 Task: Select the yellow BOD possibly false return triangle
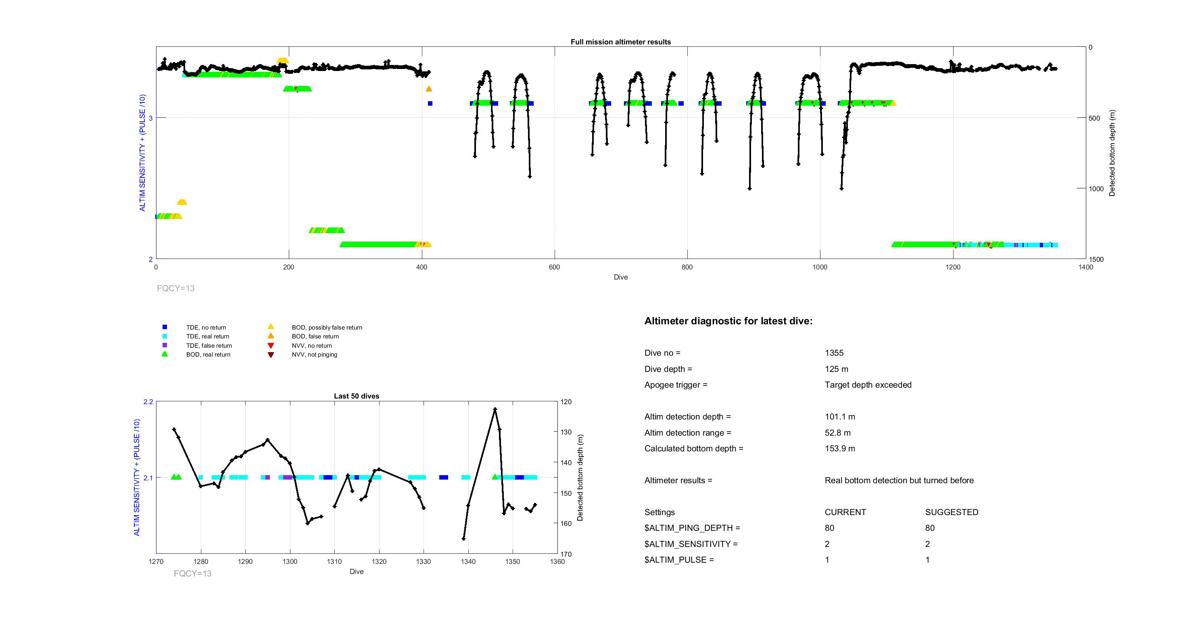point(270,327)
